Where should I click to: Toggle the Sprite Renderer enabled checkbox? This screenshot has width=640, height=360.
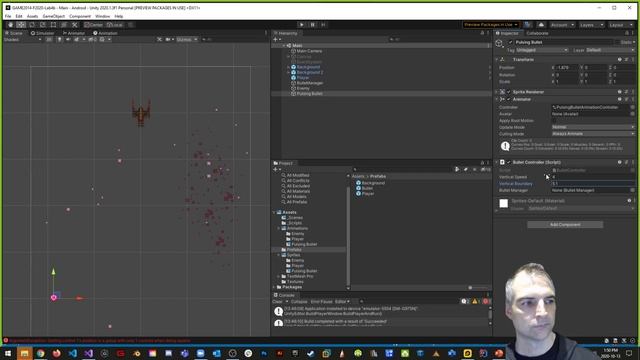click(509, 92)
